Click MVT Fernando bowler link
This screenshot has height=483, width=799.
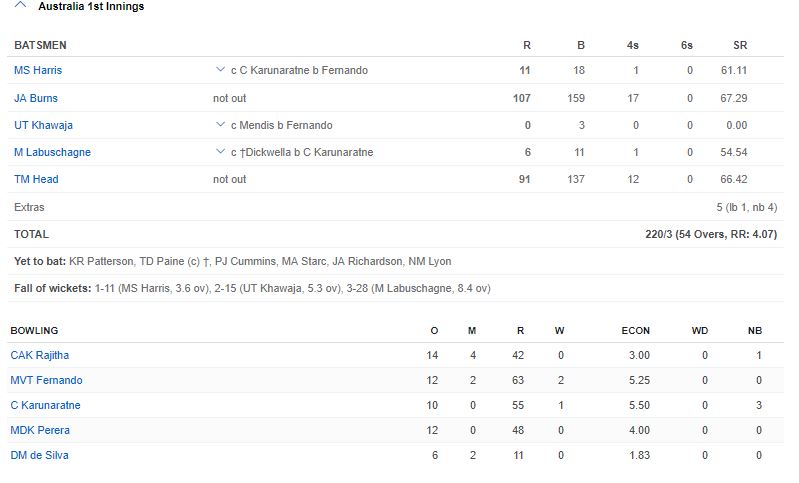click(46, 380)
